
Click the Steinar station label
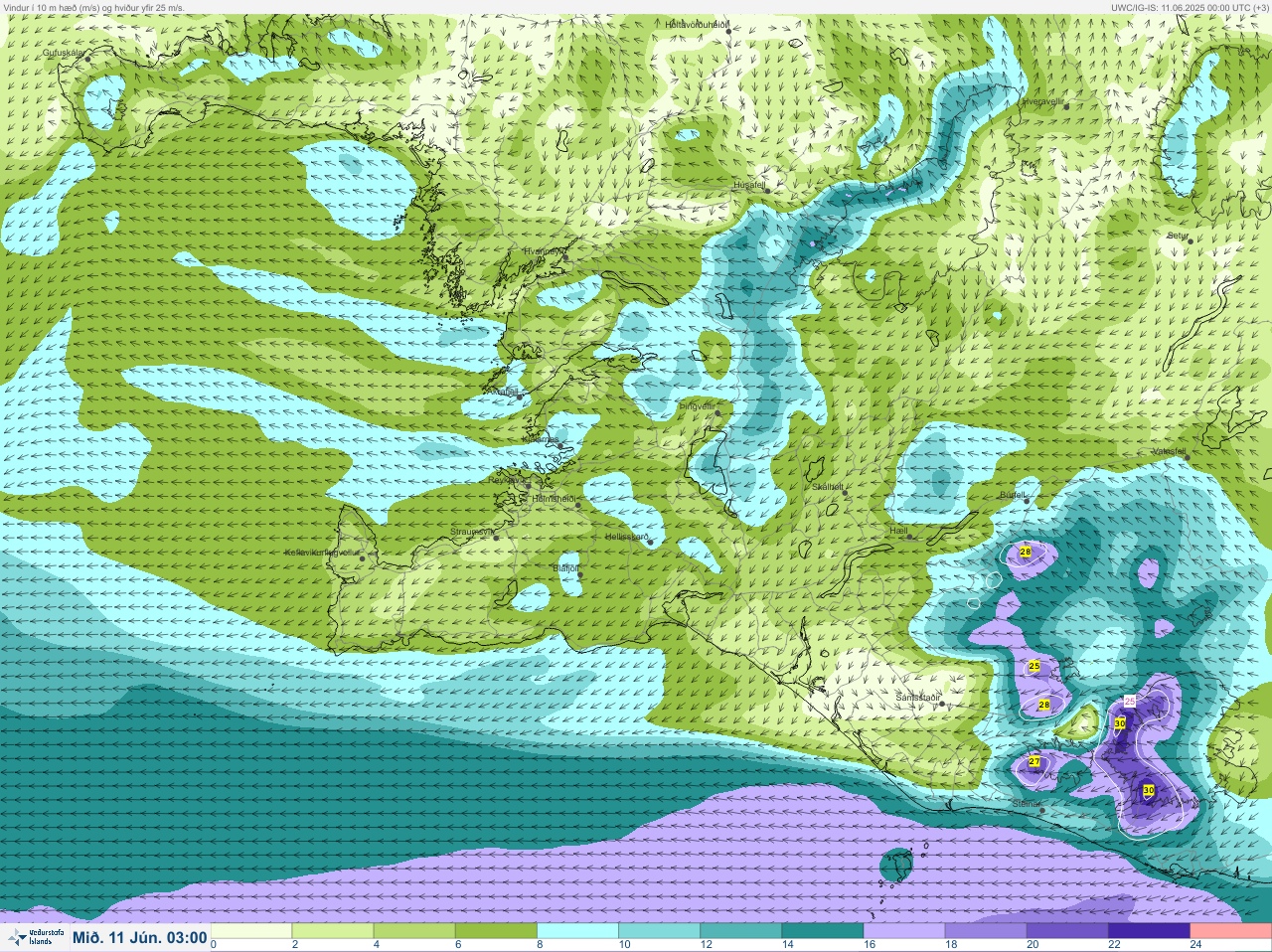[x=1026, y=803]
